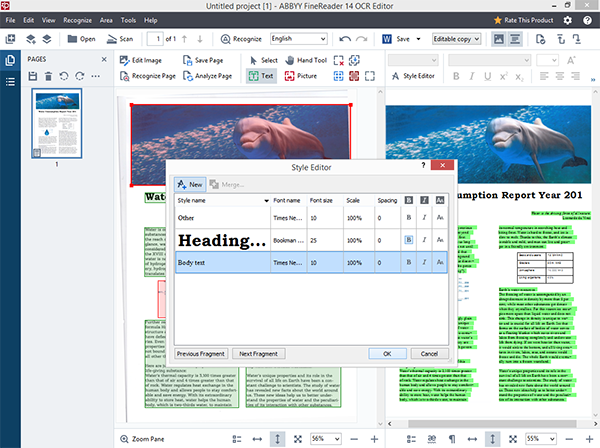Choose the Picture area tool
The height and width of the screenshot is (448, 600).
click(300, 76)
